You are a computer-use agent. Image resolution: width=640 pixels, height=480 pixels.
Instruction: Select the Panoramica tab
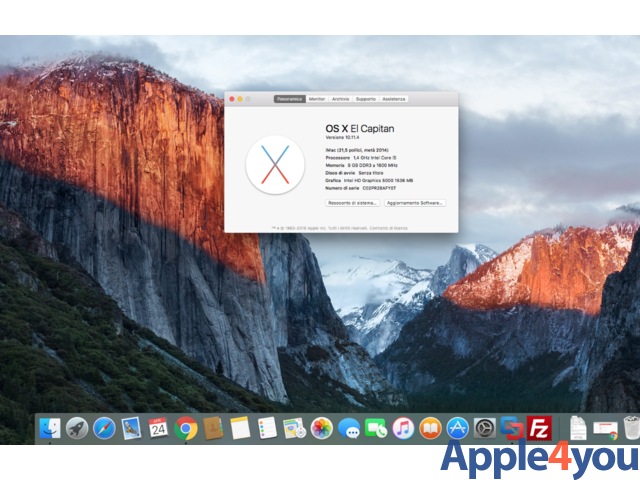pos(290,99)
